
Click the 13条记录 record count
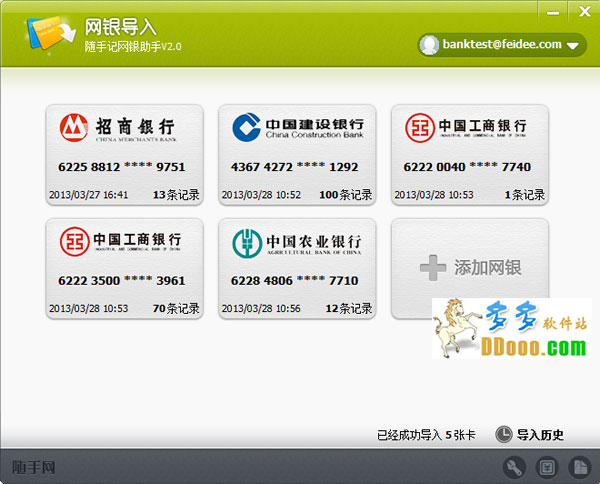(x=176, y=195)
